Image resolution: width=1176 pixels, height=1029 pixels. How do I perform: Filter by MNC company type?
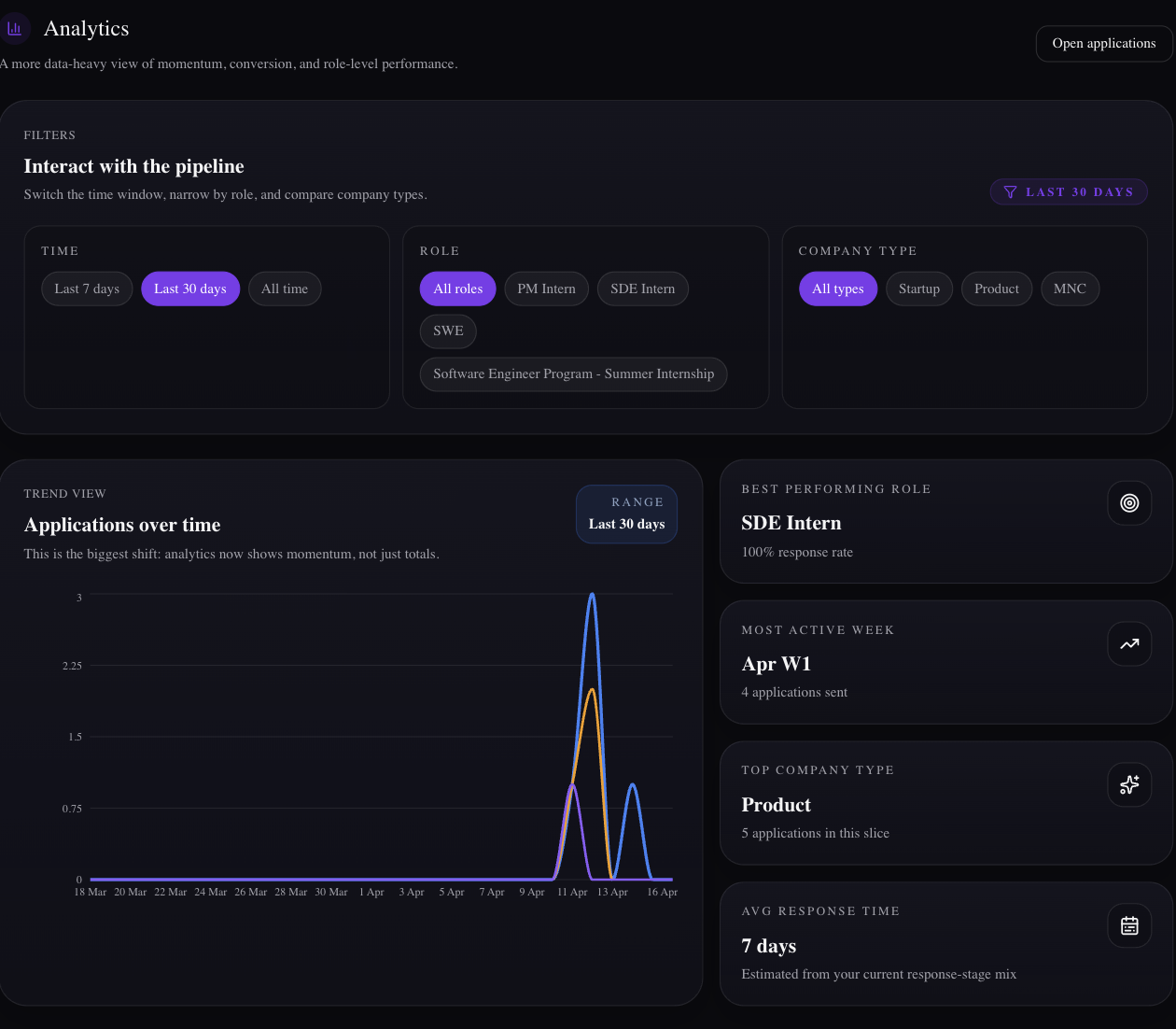1070,289
